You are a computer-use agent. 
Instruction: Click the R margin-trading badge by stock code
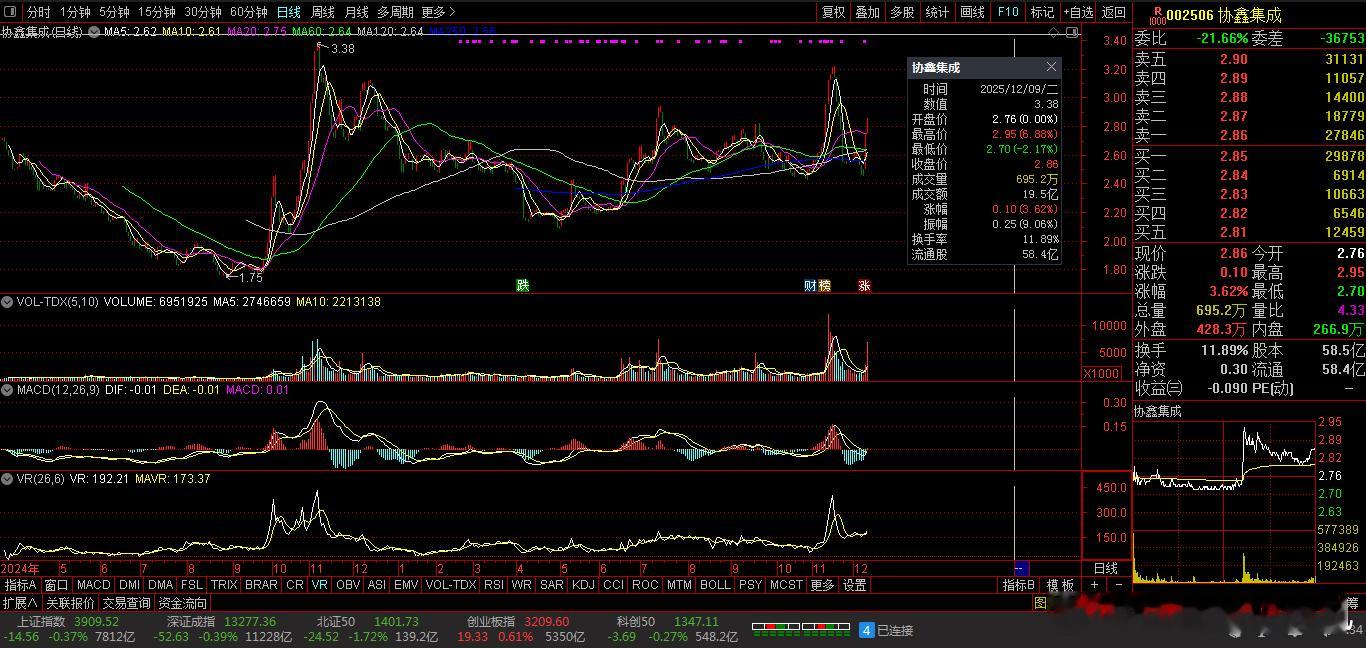point(1157,15)
